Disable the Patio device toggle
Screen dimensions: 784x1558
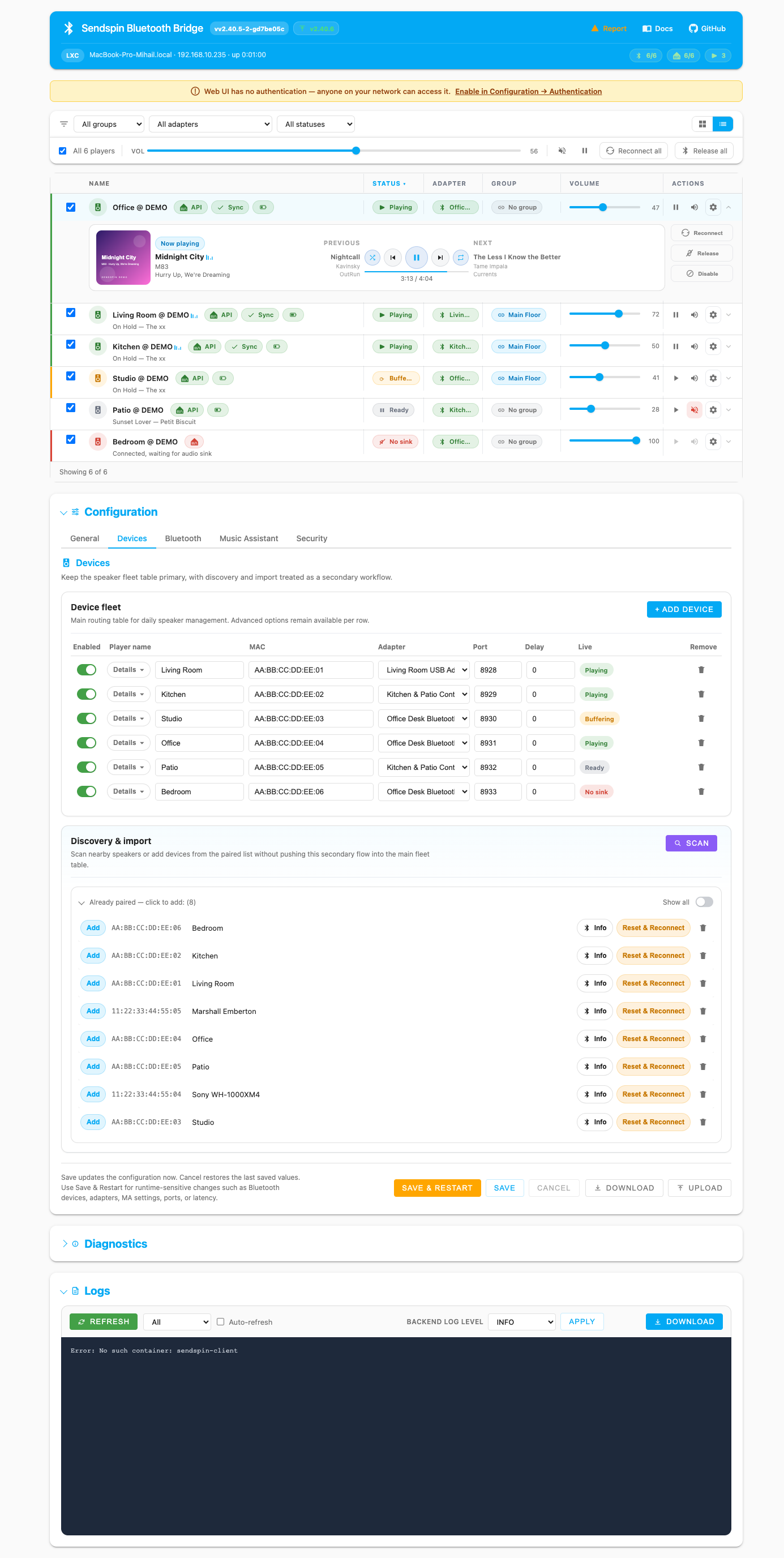coord(87,767)
